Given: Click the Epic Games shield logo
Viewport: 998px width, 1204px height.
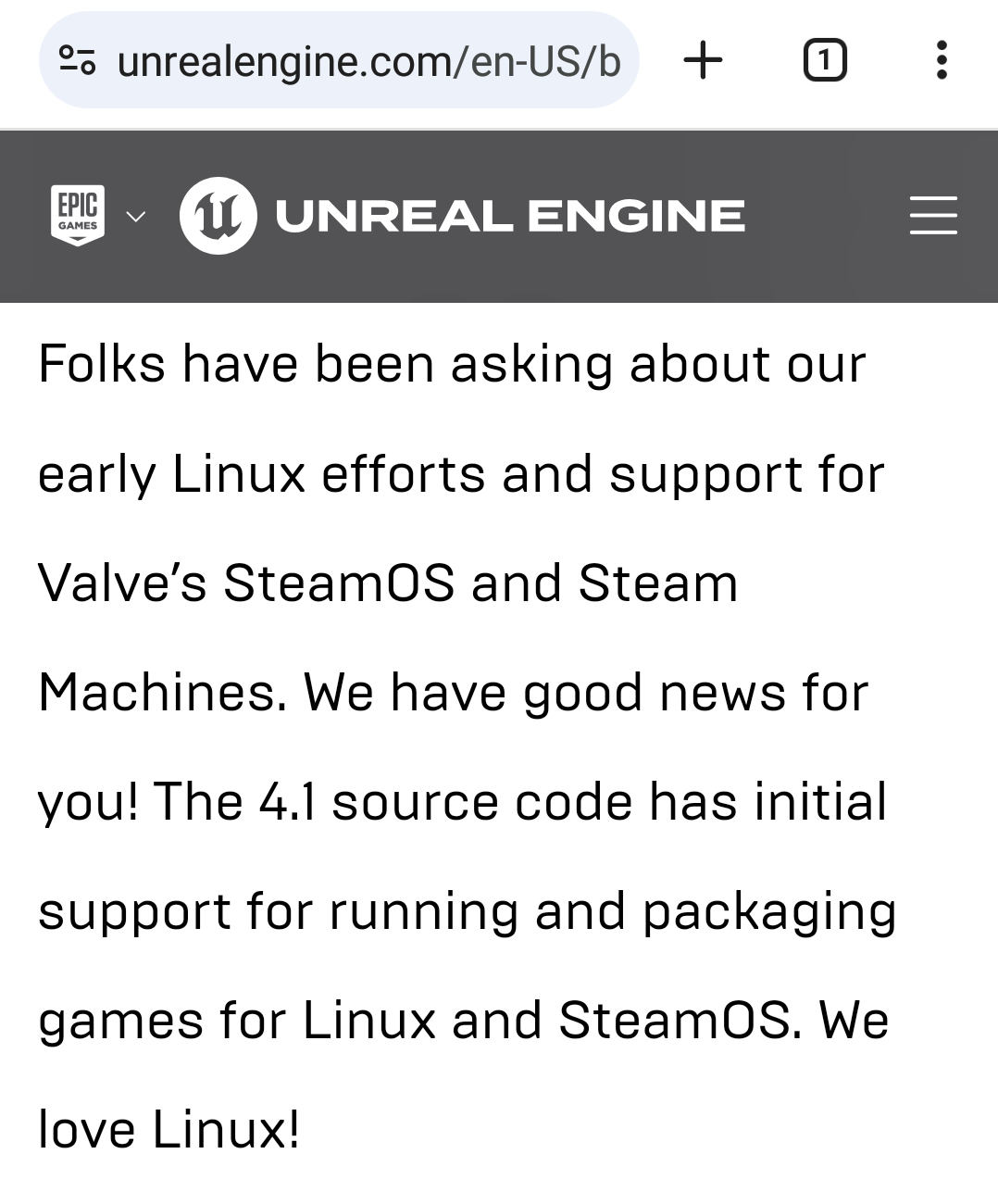Looking at the screenshot, I should 78,216.
